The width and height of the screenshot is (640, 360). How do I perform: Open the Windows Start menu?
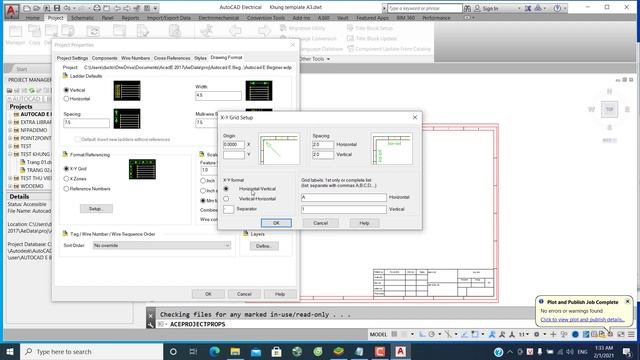point(10,351)
